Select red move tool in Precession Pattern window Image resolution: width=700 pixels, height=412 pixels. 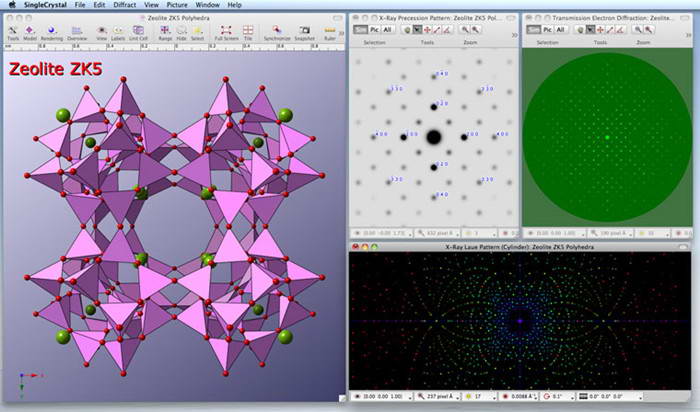coord(427,29)
